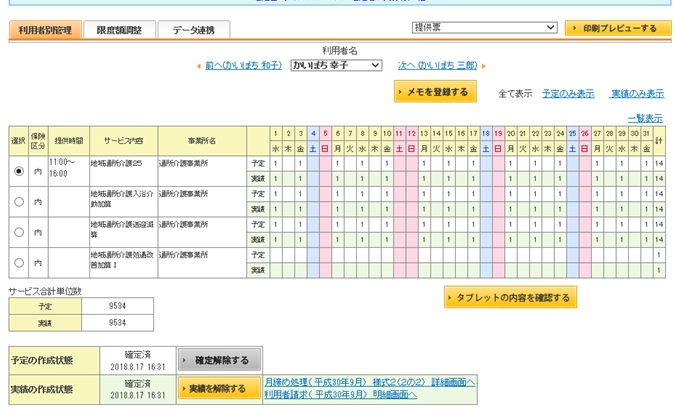Go to next user 次へ(かいぽち 三郎)
Screen dimensions: 675x411
click(x=437, y=65)
